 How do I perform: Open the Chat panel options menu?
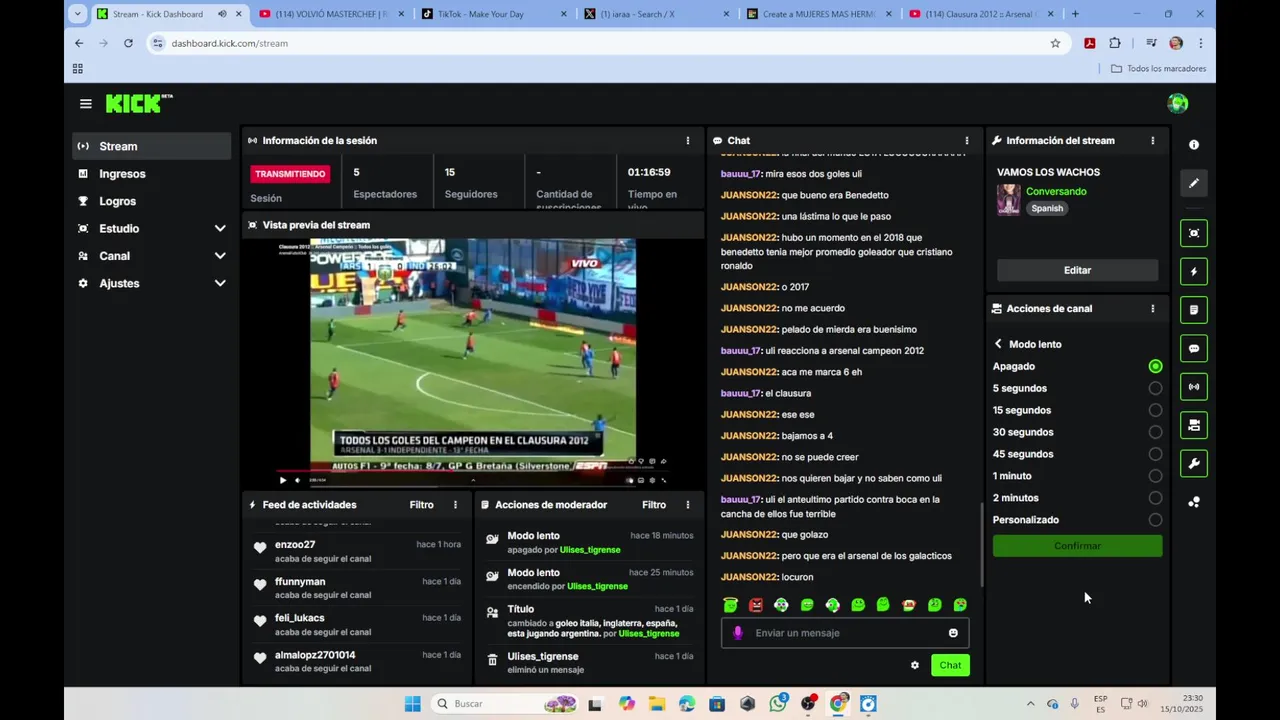[966, 141]
